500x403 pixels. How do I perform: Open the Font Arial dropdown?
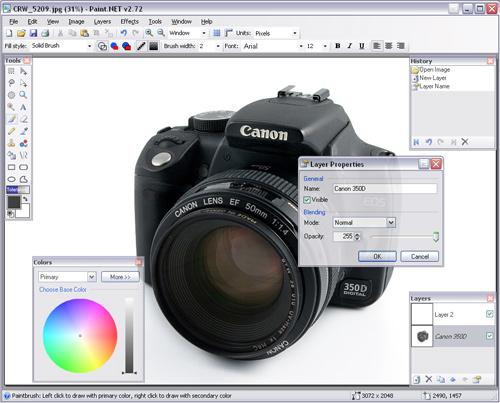coord(301,46)
